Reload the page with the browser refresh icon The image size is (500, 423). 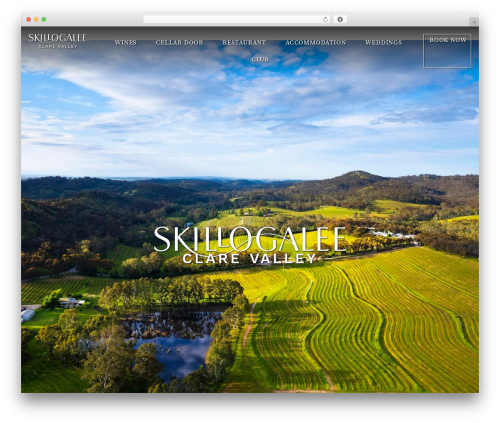(325, 19)
